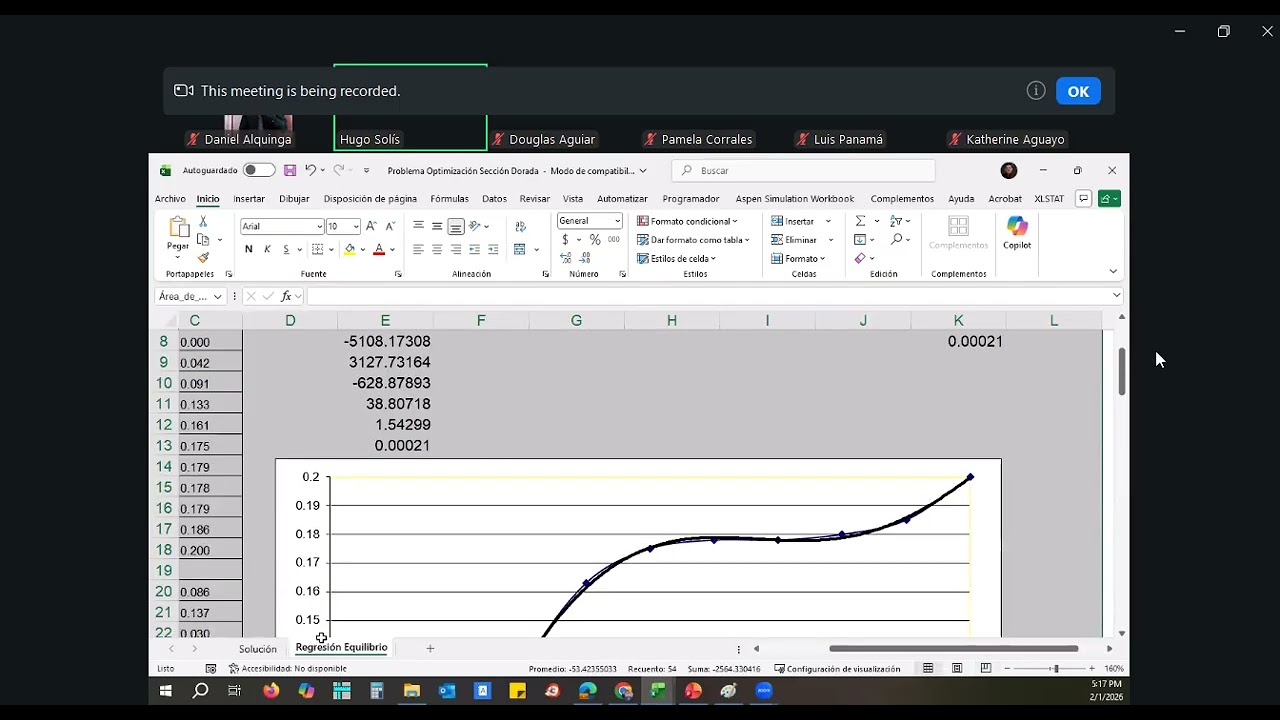The width and height of the screenshot is (1280, 720).
Task: Open Dar formato como tabla dropdown
Action: pos(693,240)
